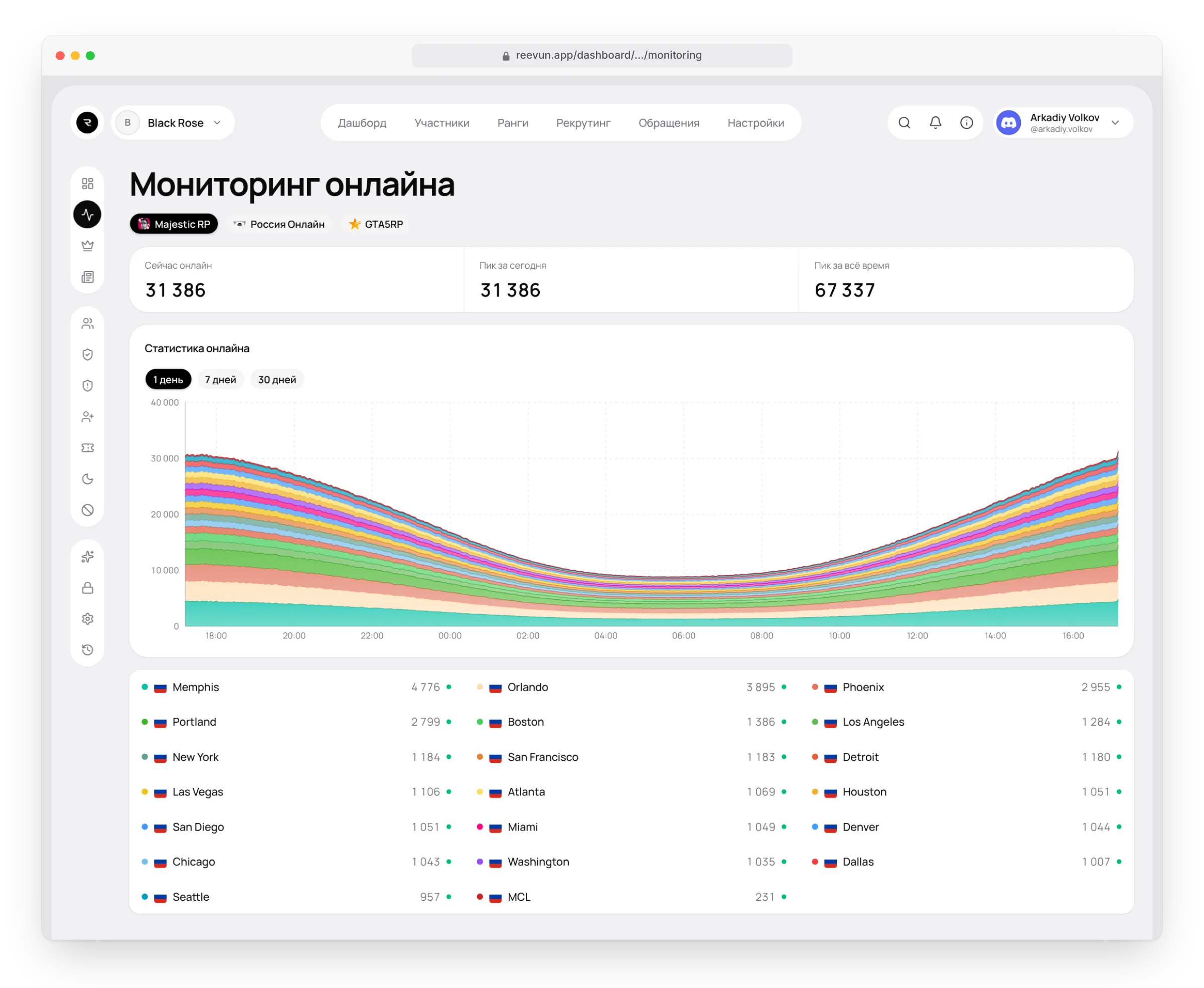Screen dimensions: 1204x988
Task: Select the Россия Онлайн project chip
Action: 279,224
